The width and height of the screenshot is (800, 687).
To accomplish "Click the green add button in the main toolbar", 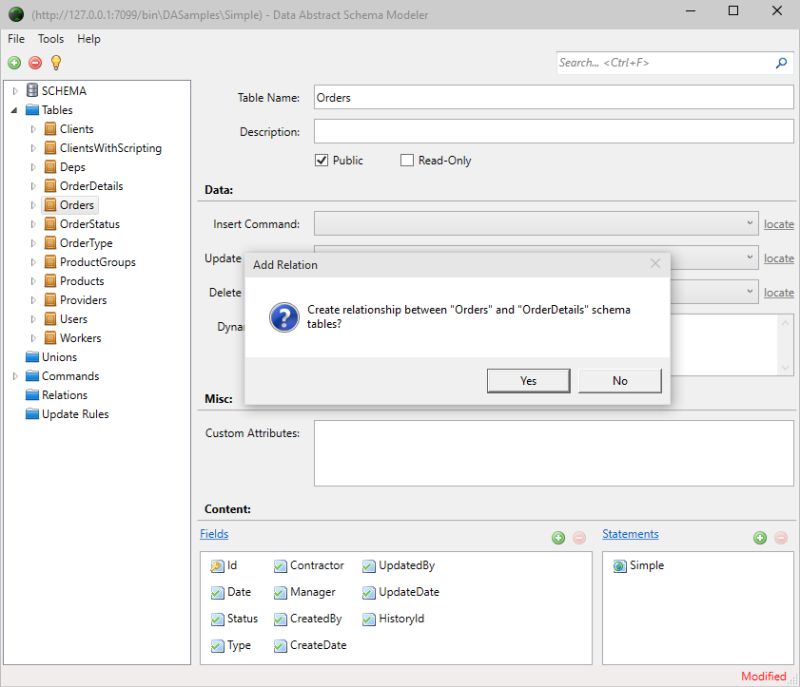I will tap(14, 62).
